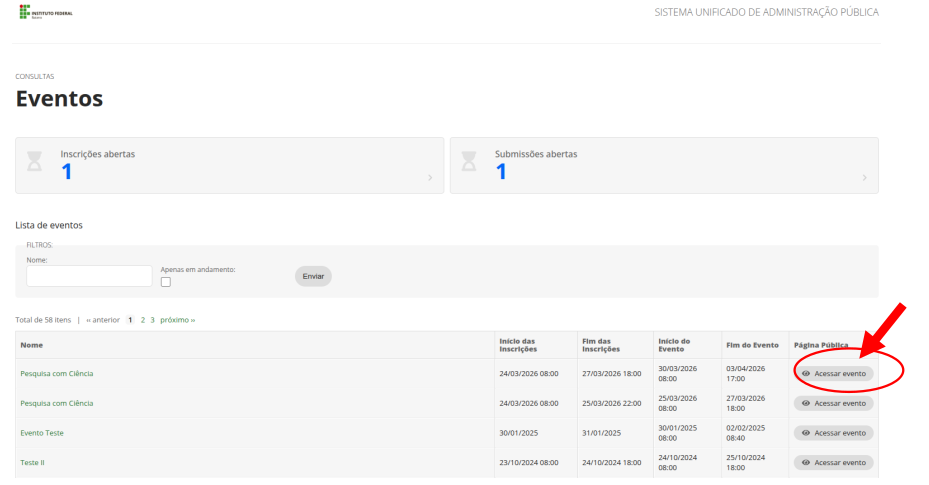Viewport: 929px width, 485px height.
Task: Open Pesquisa com Ciência with inscrições ending 25/03/2026
Action: [x=57, y=403]
